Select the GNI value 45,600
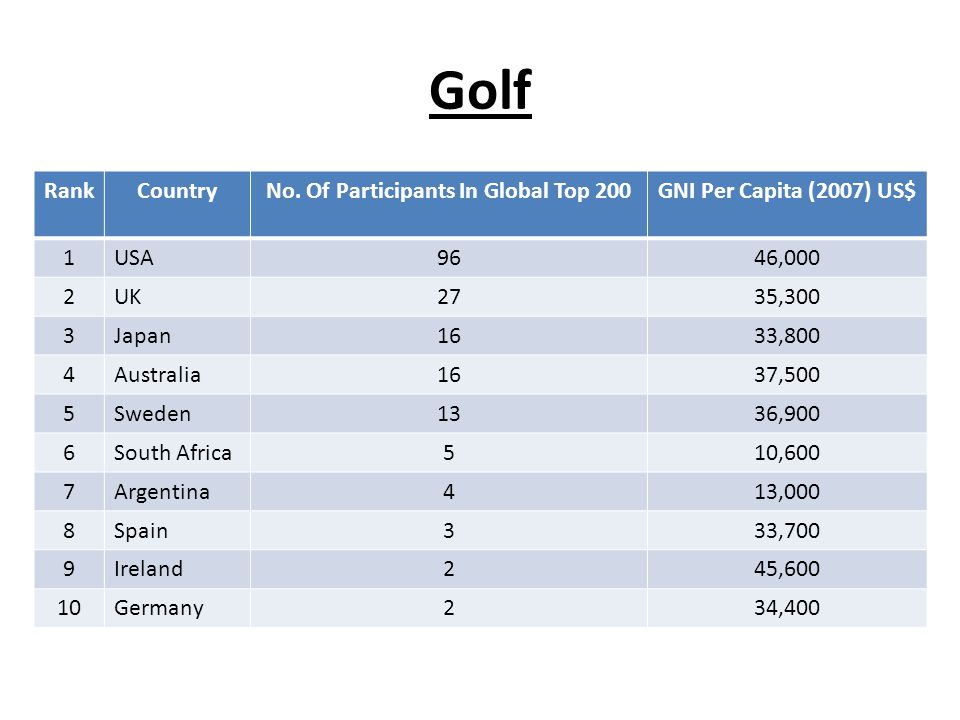Viewport: 960px width, 720px height. click(787, 569)
